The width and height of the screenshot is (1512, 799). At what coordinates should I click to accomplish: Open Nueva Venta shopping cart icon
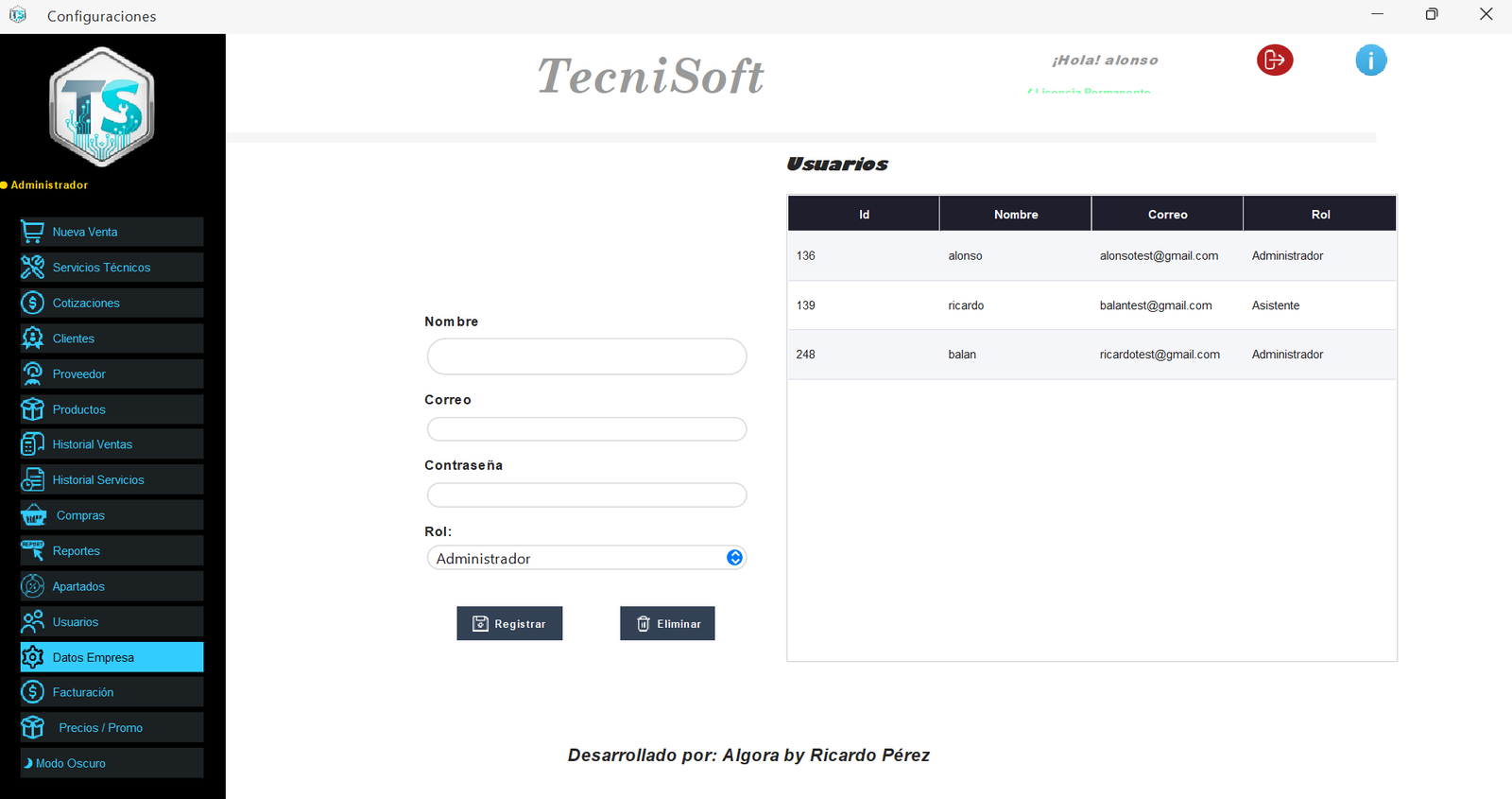click(x=32, y=232)
